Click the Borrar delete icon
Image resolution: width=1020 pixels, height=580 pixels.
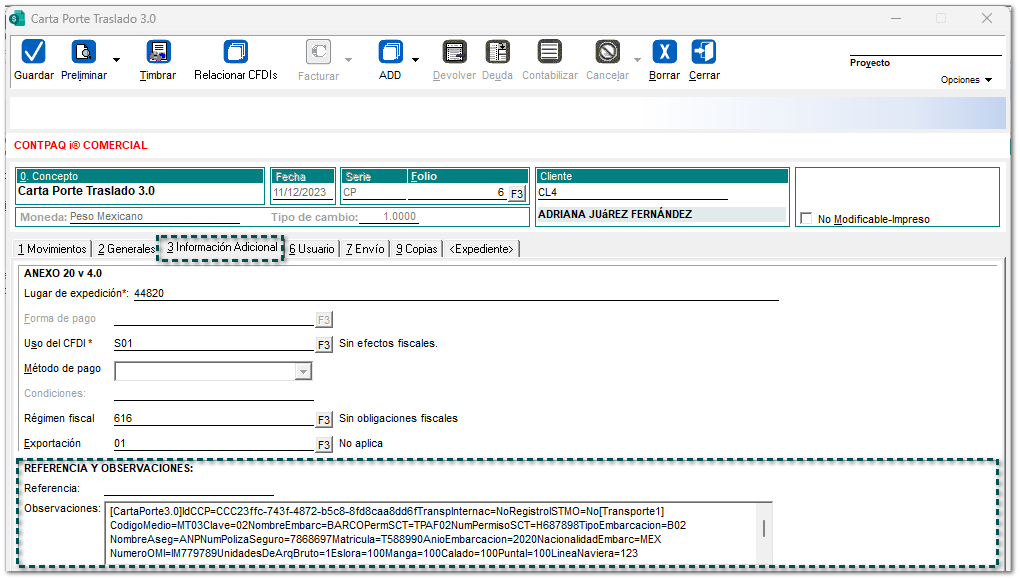coord(664,52)
